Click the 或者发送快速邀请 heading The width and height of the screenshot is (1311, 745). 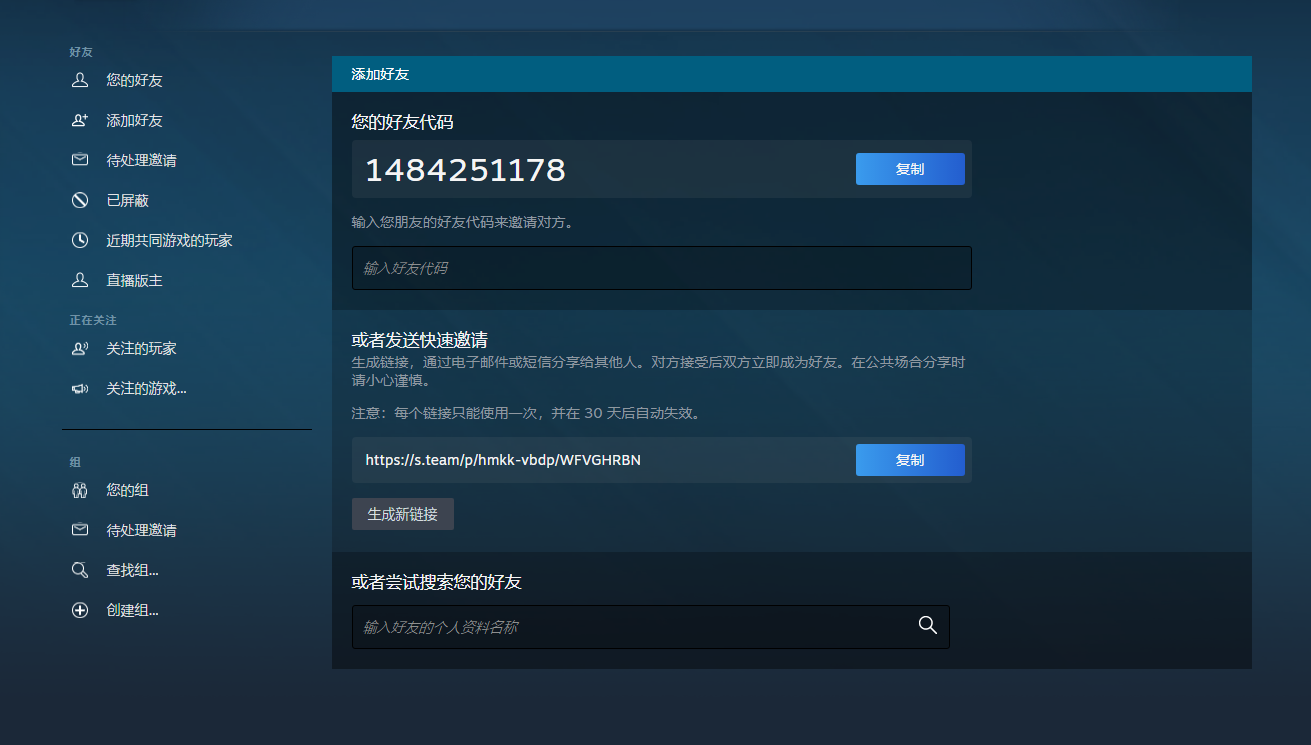click(x=420, y=339)
